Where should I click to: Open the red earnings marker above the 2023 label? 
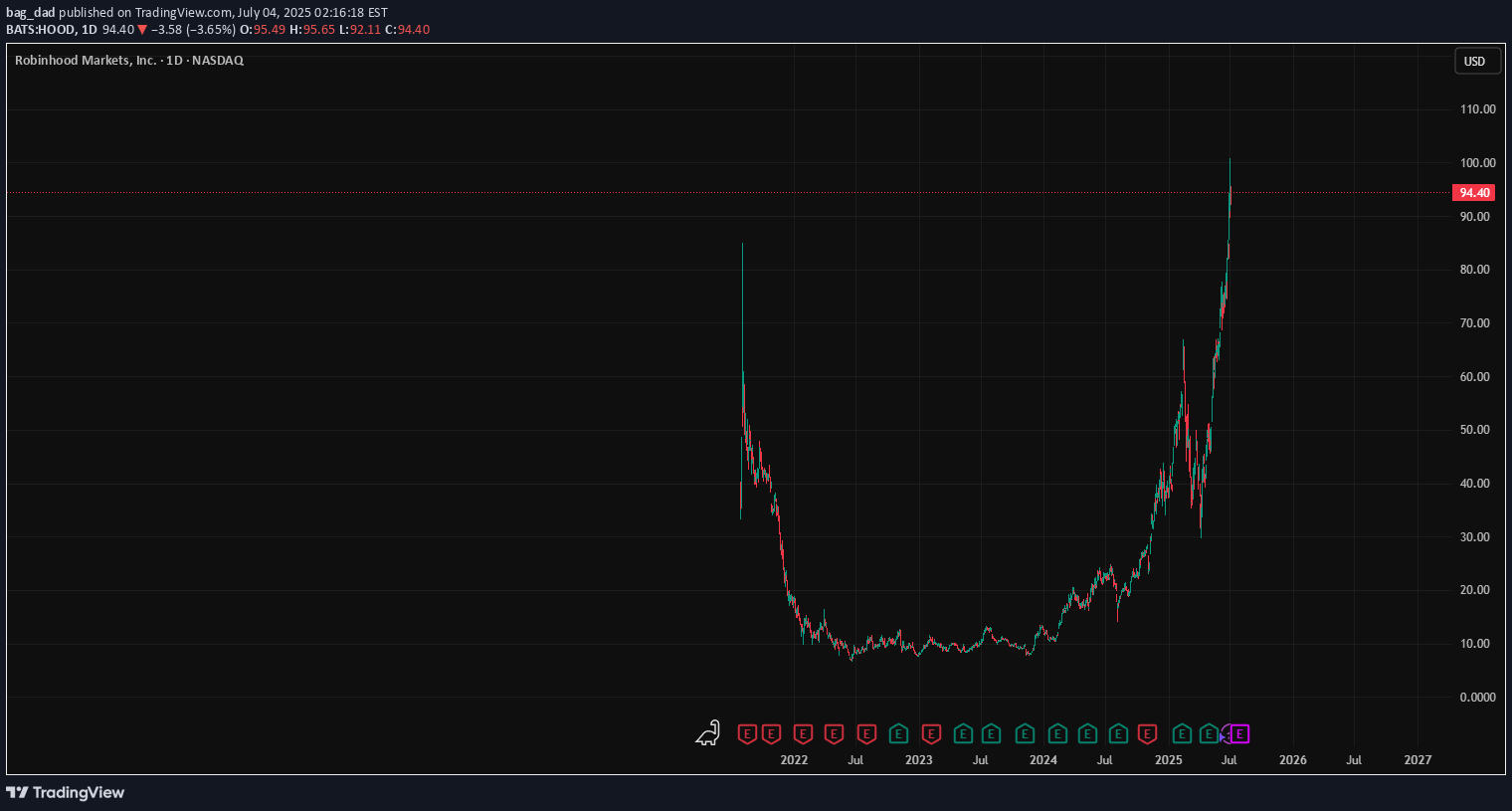pyautogui.click(x=931, y=734)
